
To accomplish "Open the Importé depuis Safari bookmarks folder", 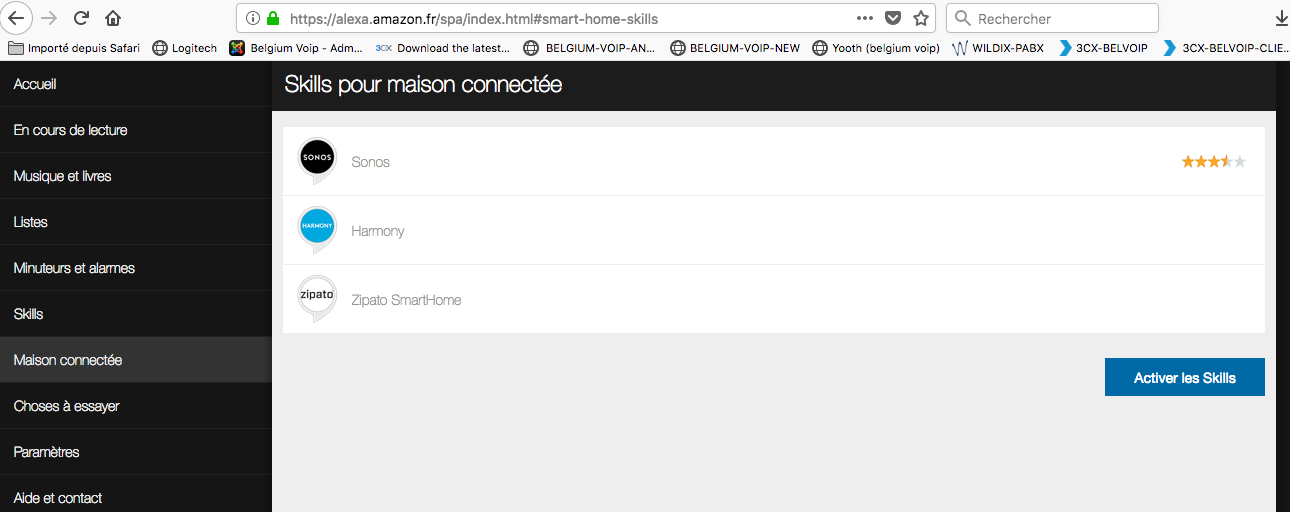I will point(77,47).
